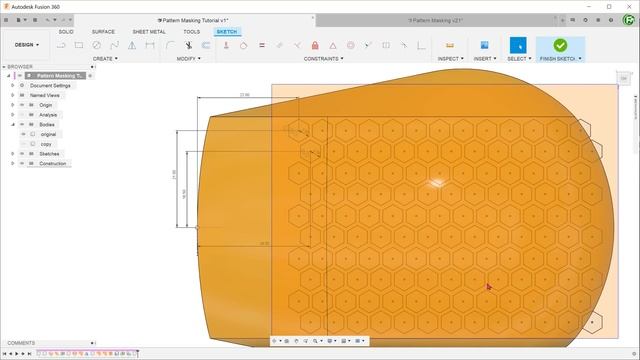The image size is (640, 360).
Task: Select the Fillet tool in Modify
Action: tap(170, 45)
